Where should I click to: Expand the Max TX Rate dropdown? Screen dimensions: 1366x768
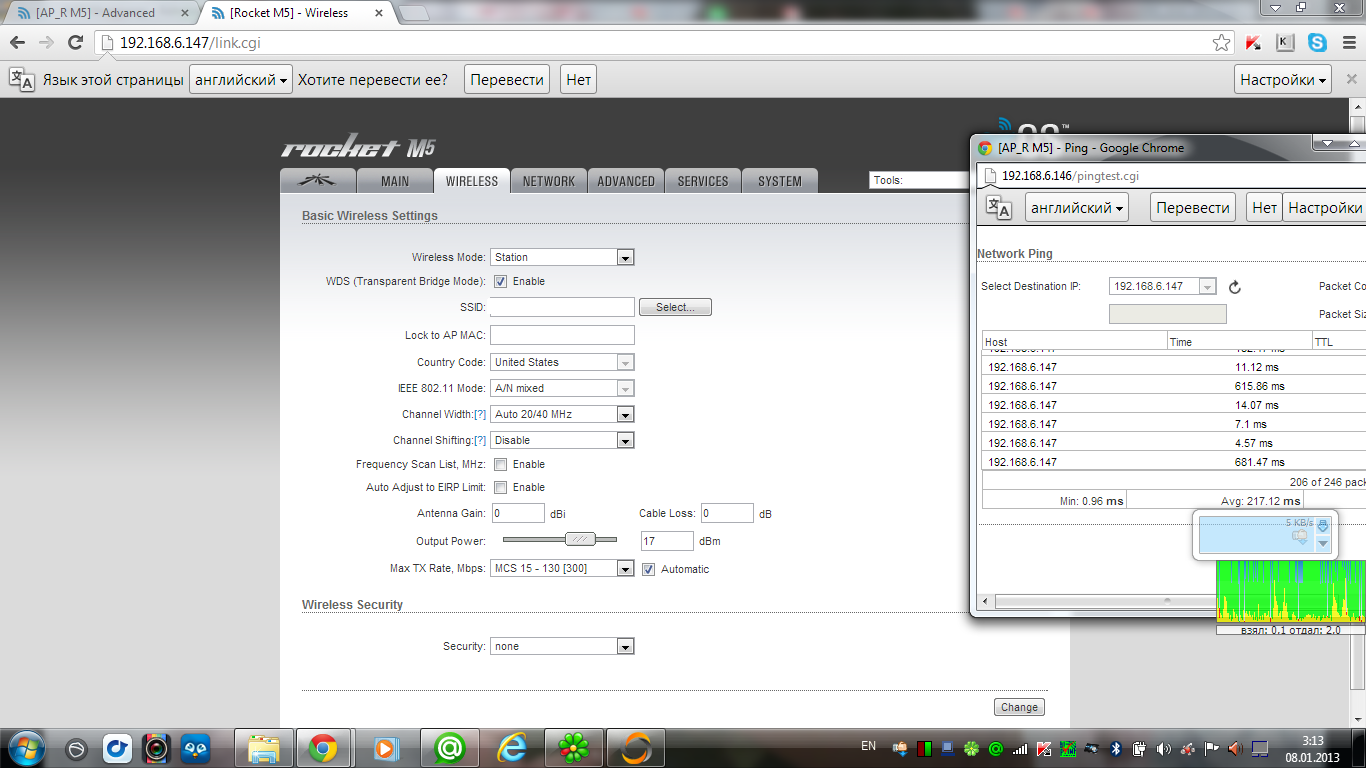pos(562,569)
